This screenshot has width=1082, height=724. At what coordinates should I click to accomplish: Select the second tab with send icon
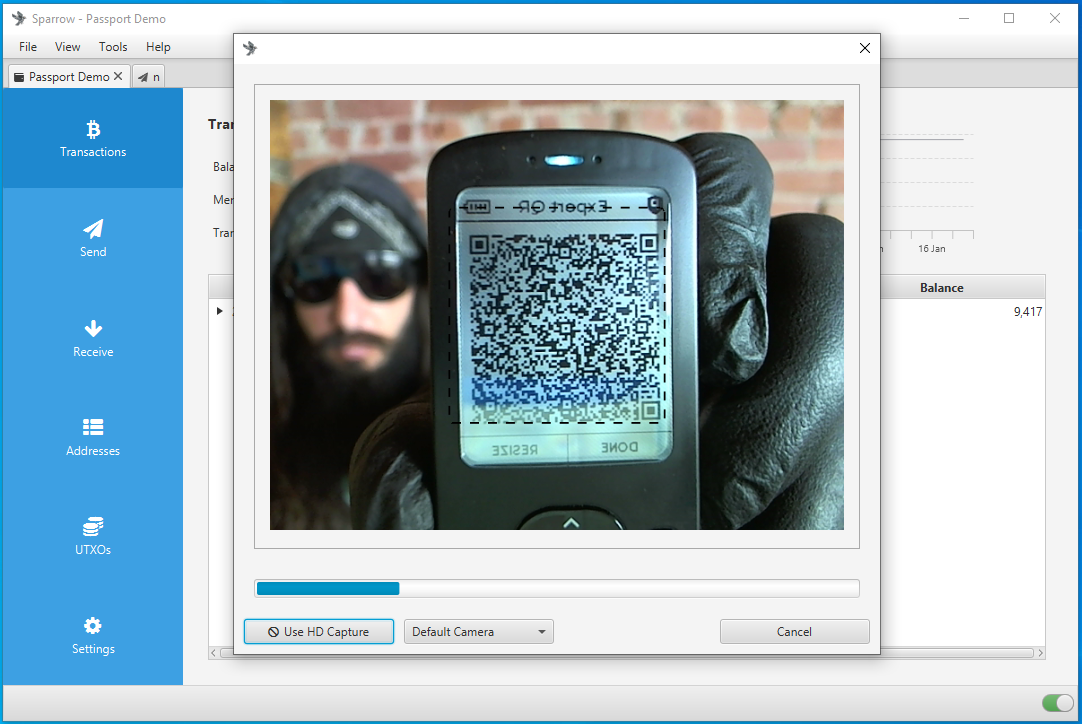[148, 77]
